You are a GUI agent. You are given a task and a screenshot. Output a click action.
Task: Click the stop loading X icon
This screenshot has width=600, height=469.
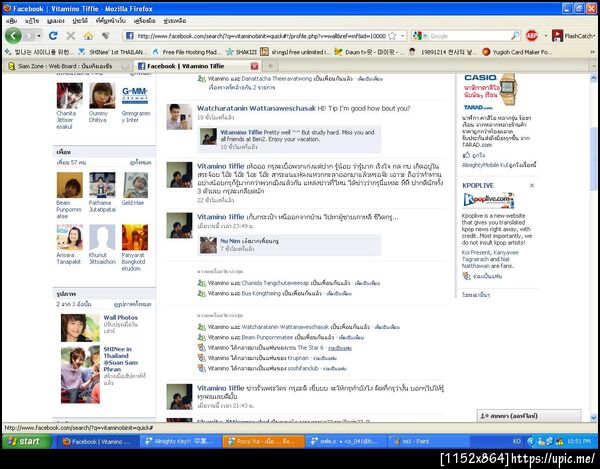pos(71,36)
